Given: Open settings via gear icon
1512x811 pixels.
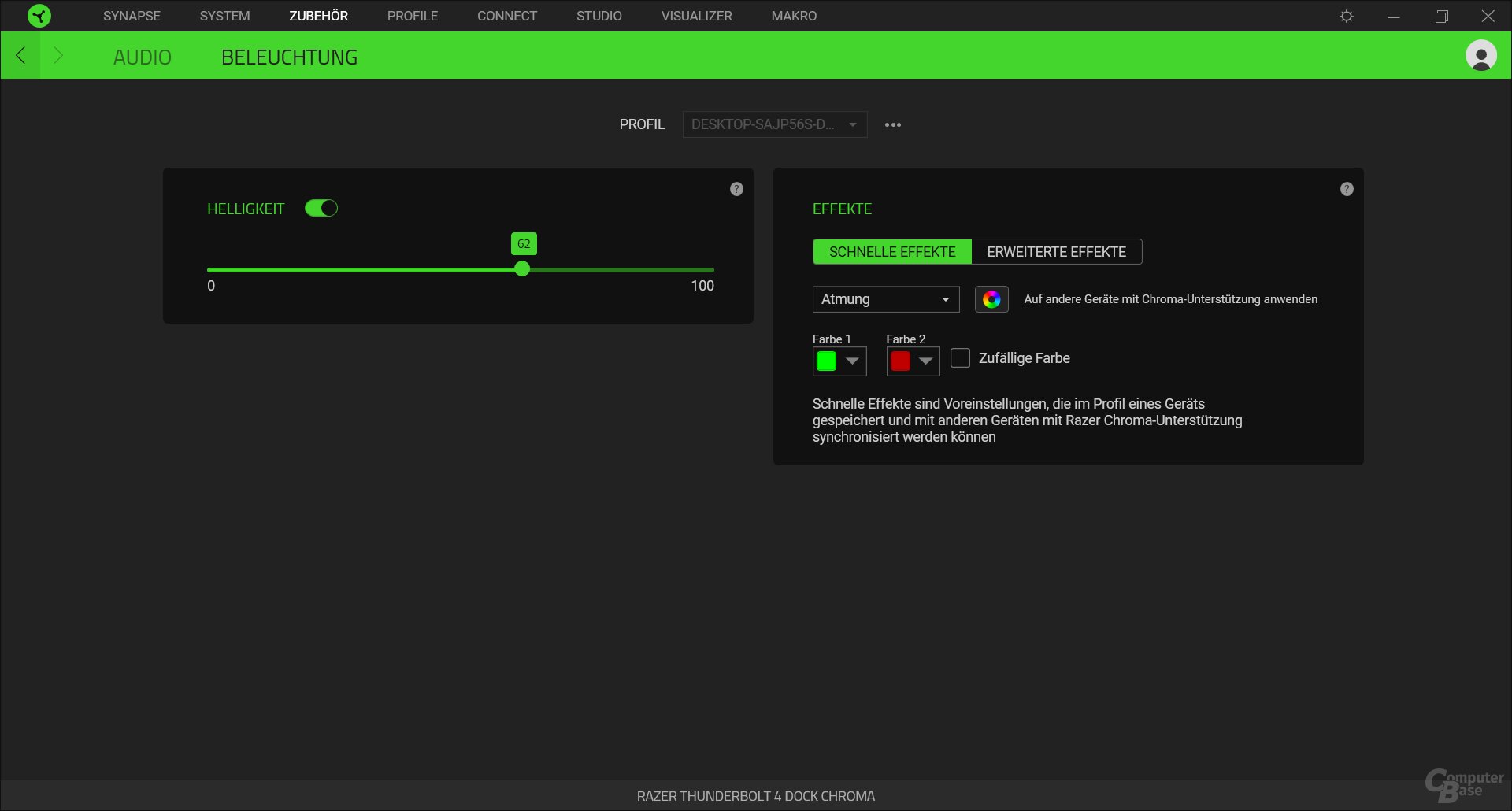Looking at the screenshot, I should pyautogui.click(x=1347, y=16).
